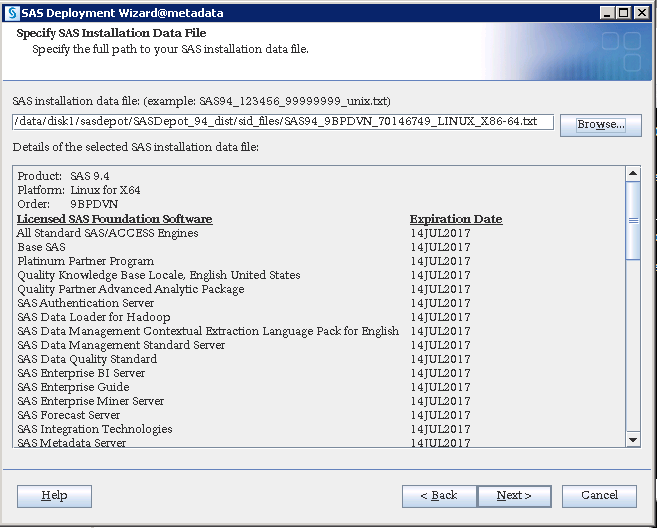The width and height of the screenshot is (657, 528).
Task: Click the Browse... button
Action: point(600,125)
